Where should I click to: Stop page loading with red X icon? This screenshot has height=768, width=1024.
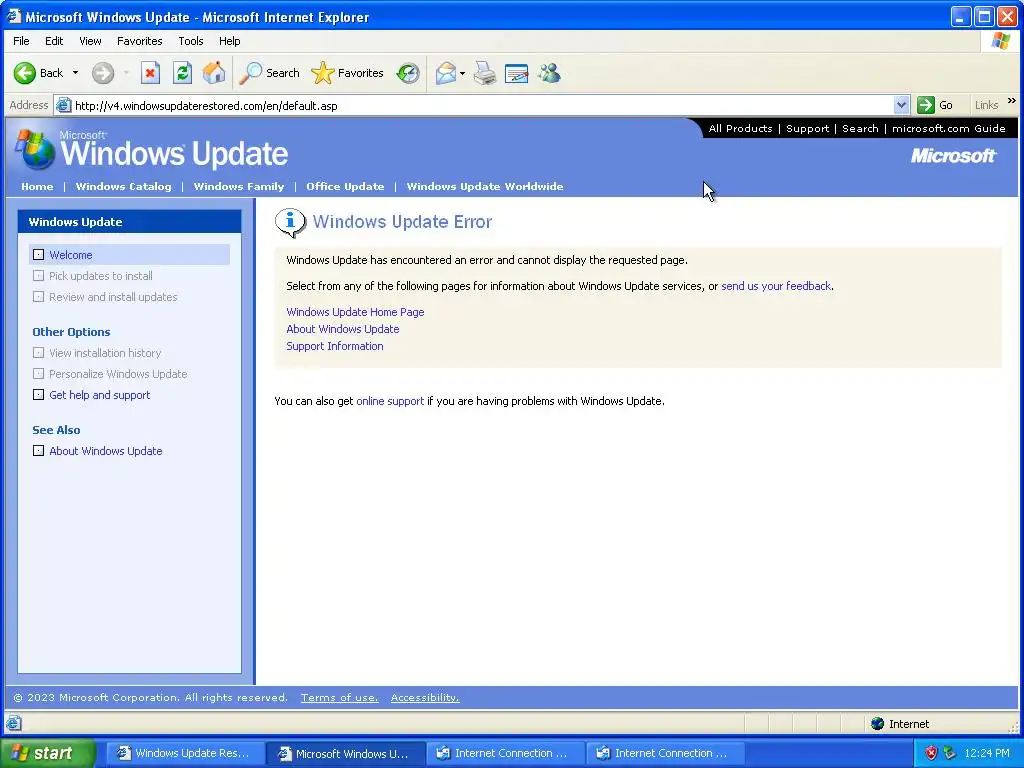150,73
